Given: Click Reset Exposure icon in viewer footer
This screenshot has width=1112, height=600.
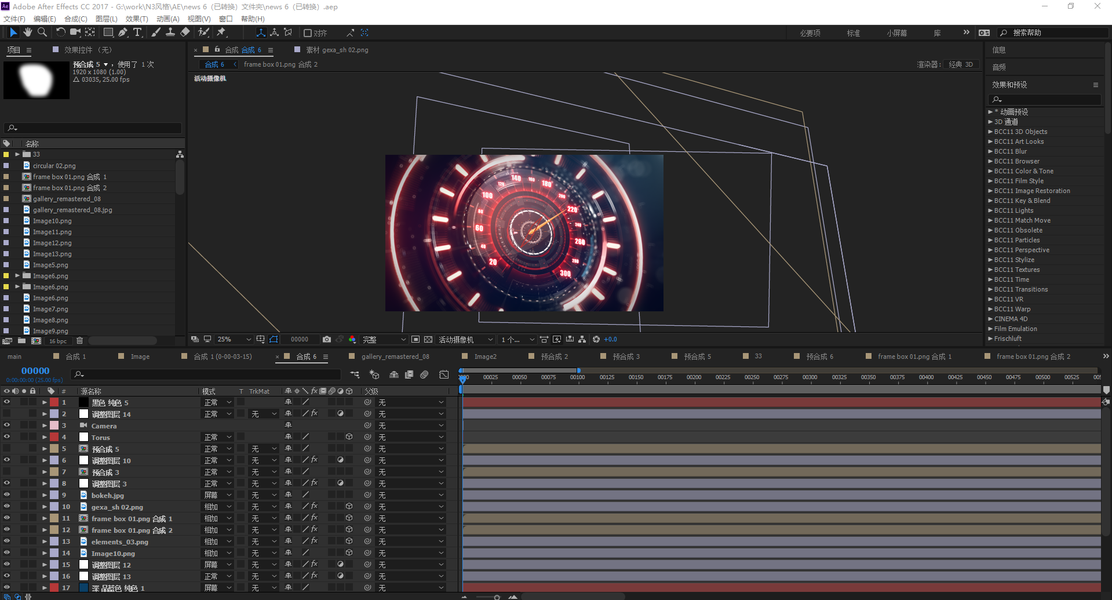Looking at the screenshot, I should coord(596,340).
